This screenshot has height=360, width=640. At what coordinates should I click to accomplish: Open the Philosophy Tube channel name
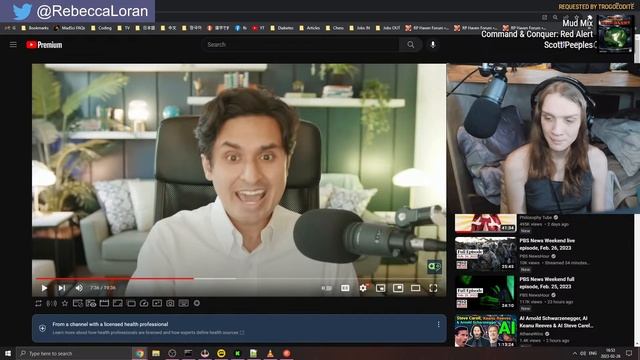[x=536, y=218]
